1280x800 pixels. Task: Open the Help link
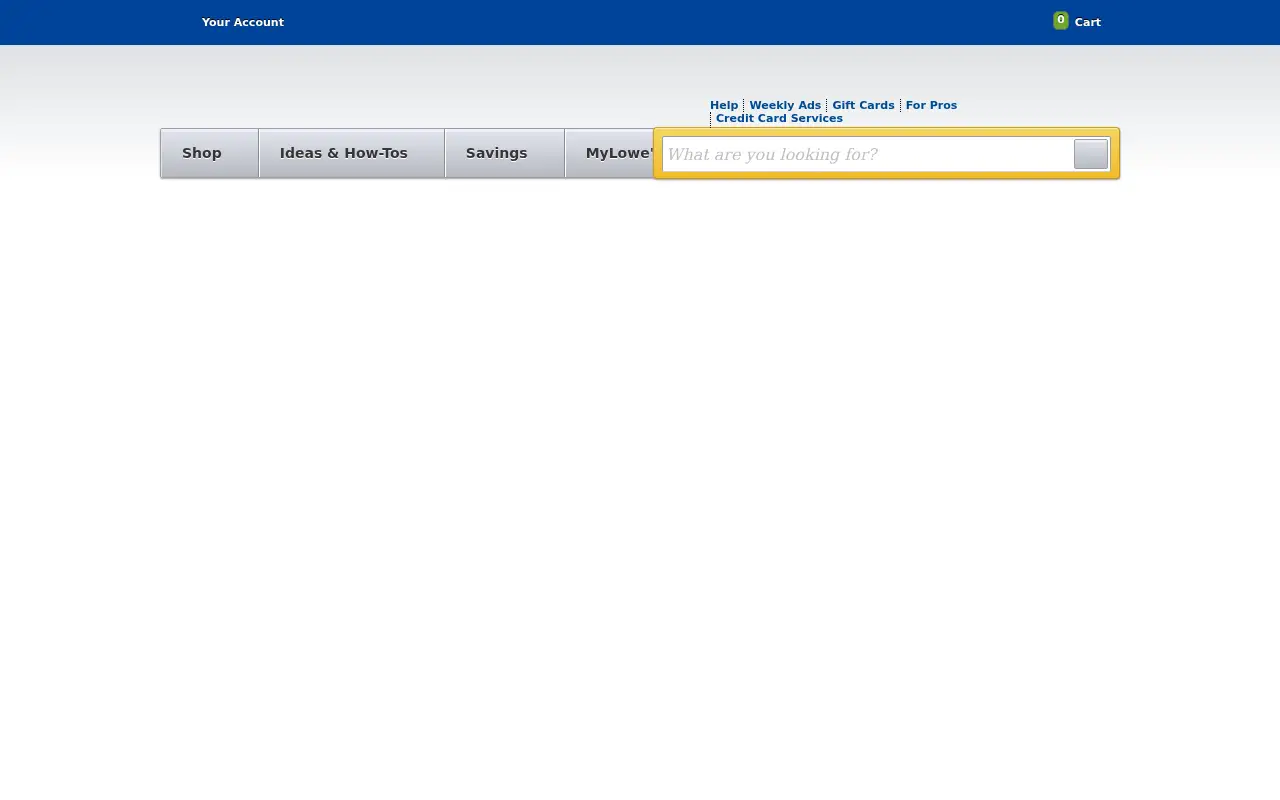[x=724, y=105]
